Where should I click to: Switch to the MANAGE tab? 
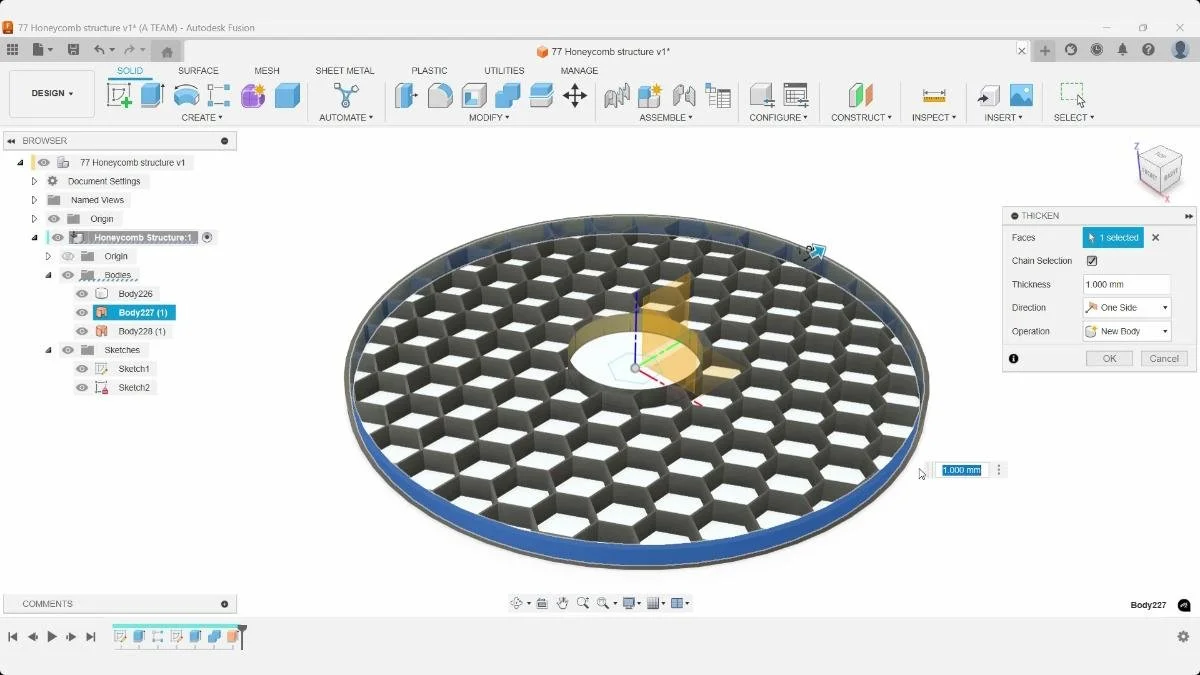[579, 71]
